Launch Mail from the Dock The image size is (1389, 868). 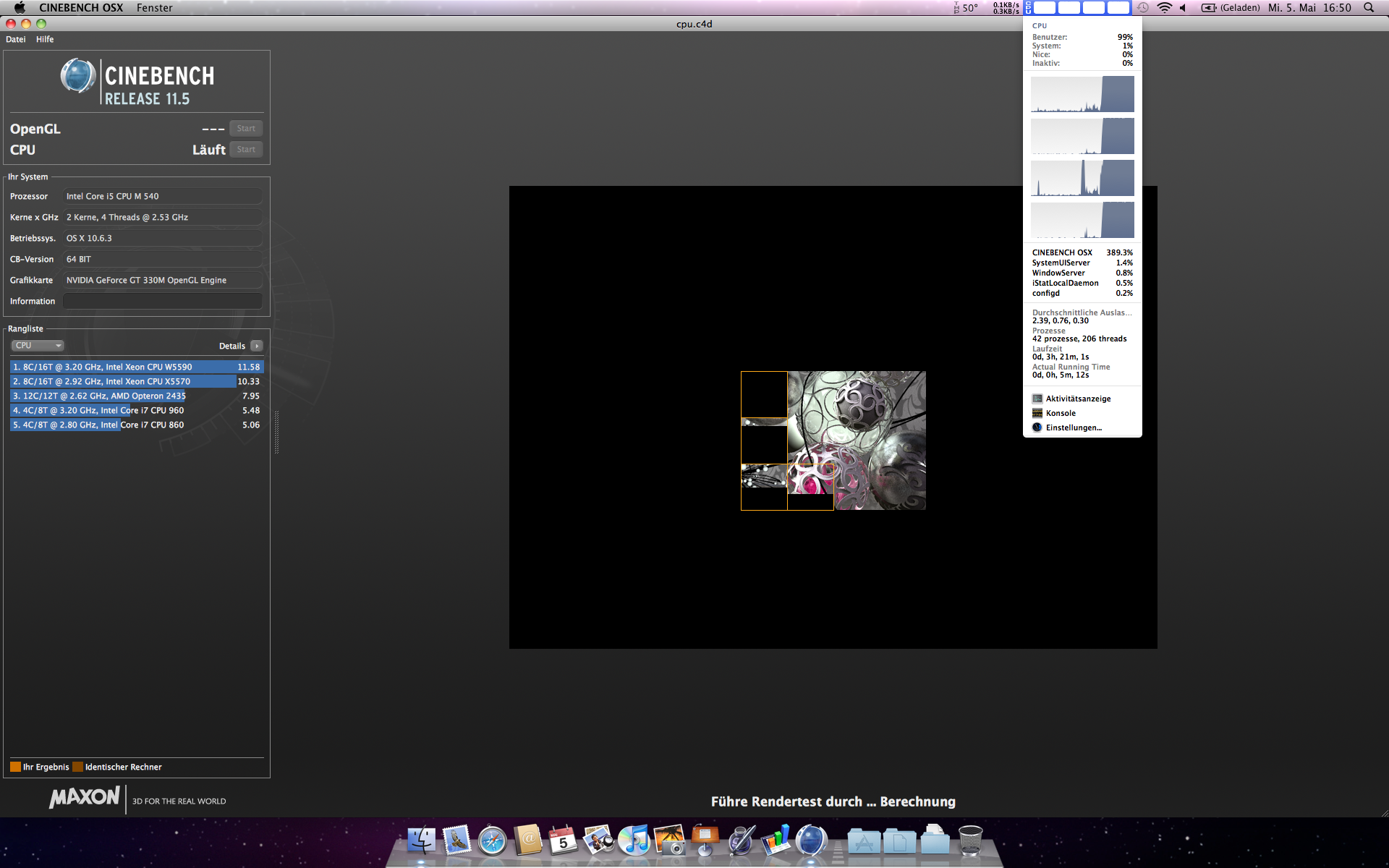pyautogui.click(x=457, y=841)
